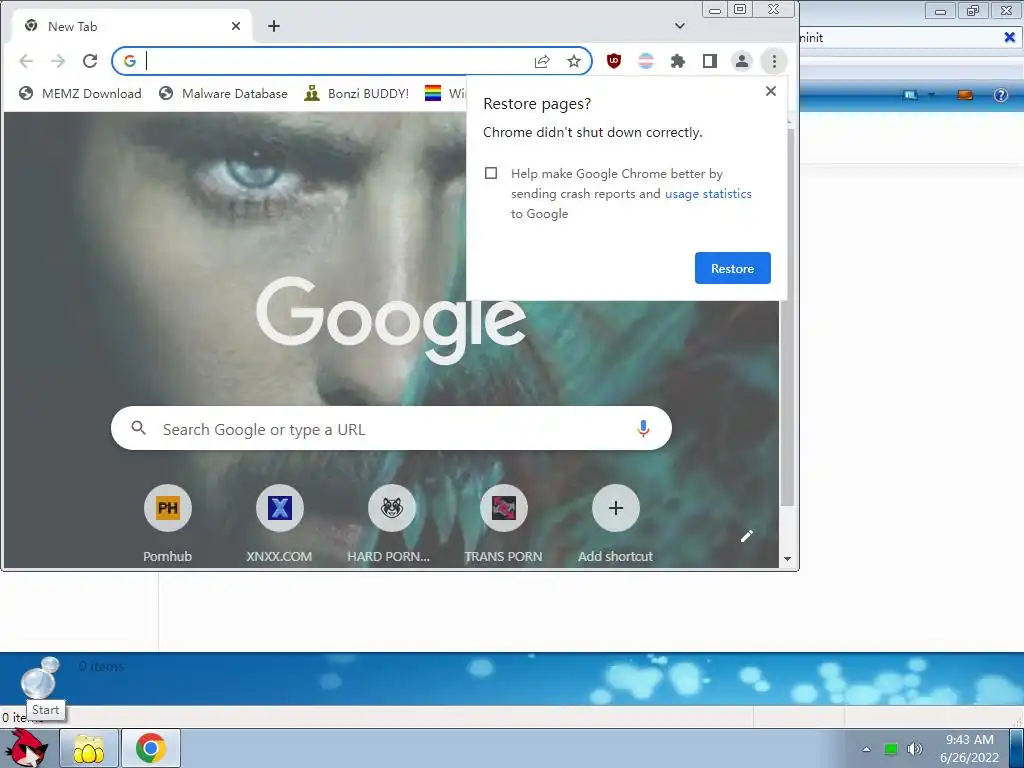Enable sending crash reports checkbox
This screenshot has height=768, width=1024.
(491, 173)
